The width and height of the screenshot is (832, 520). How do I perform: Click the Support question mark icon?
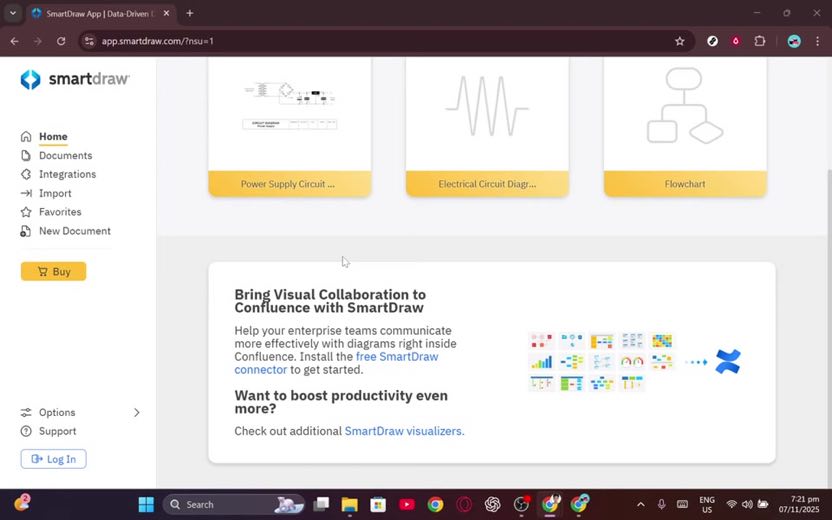(25, 431)
